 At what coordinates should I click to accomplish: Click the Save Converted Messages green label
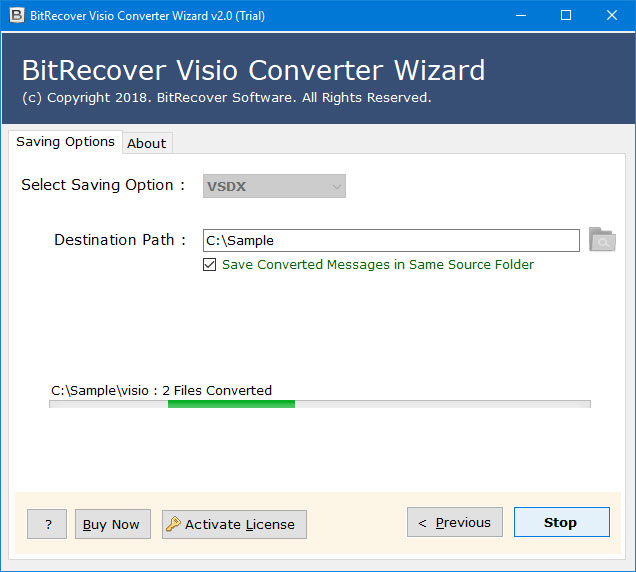point(378,264)
